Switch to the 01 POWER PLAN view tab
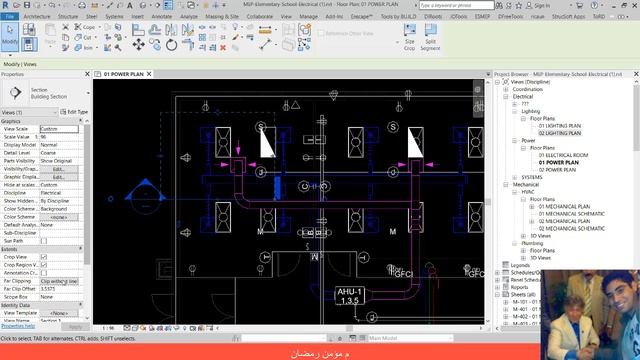The width and height of the screenshot is (640, 360). (123, 74)
